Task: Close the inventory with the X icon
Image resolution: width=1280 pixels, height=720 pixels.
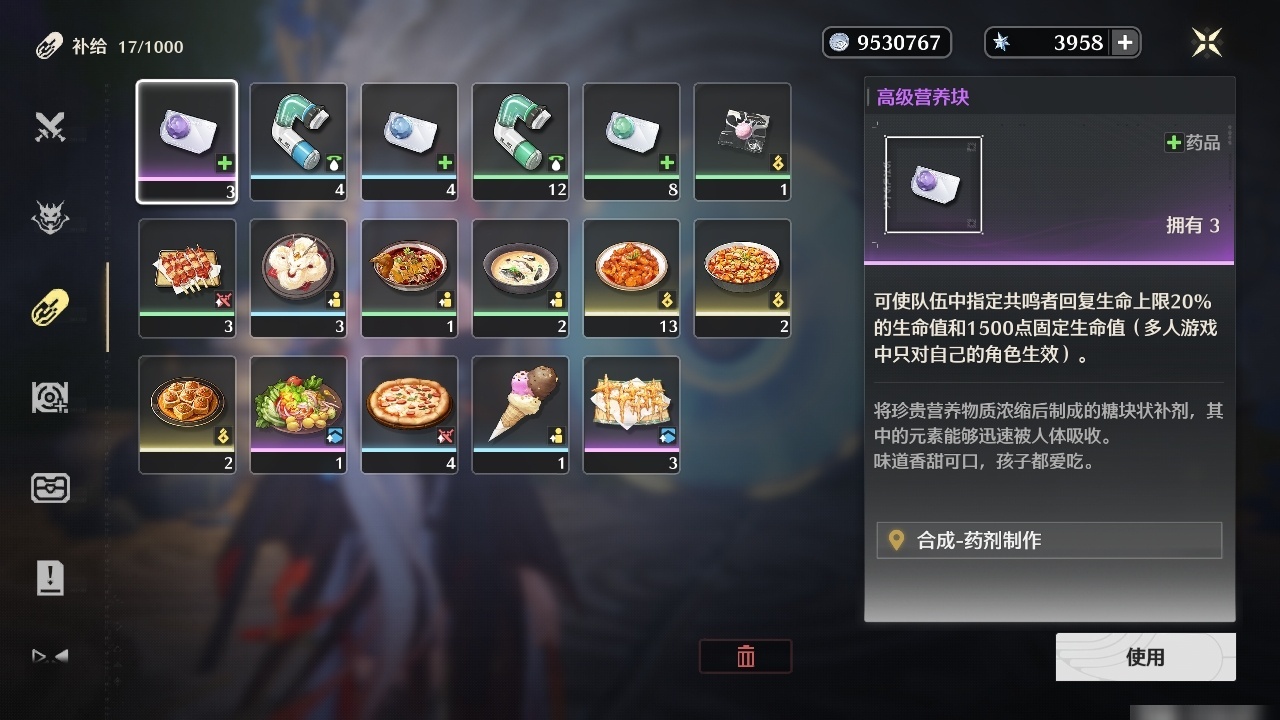Action: pyautogui.click(x=1207, y=42)
